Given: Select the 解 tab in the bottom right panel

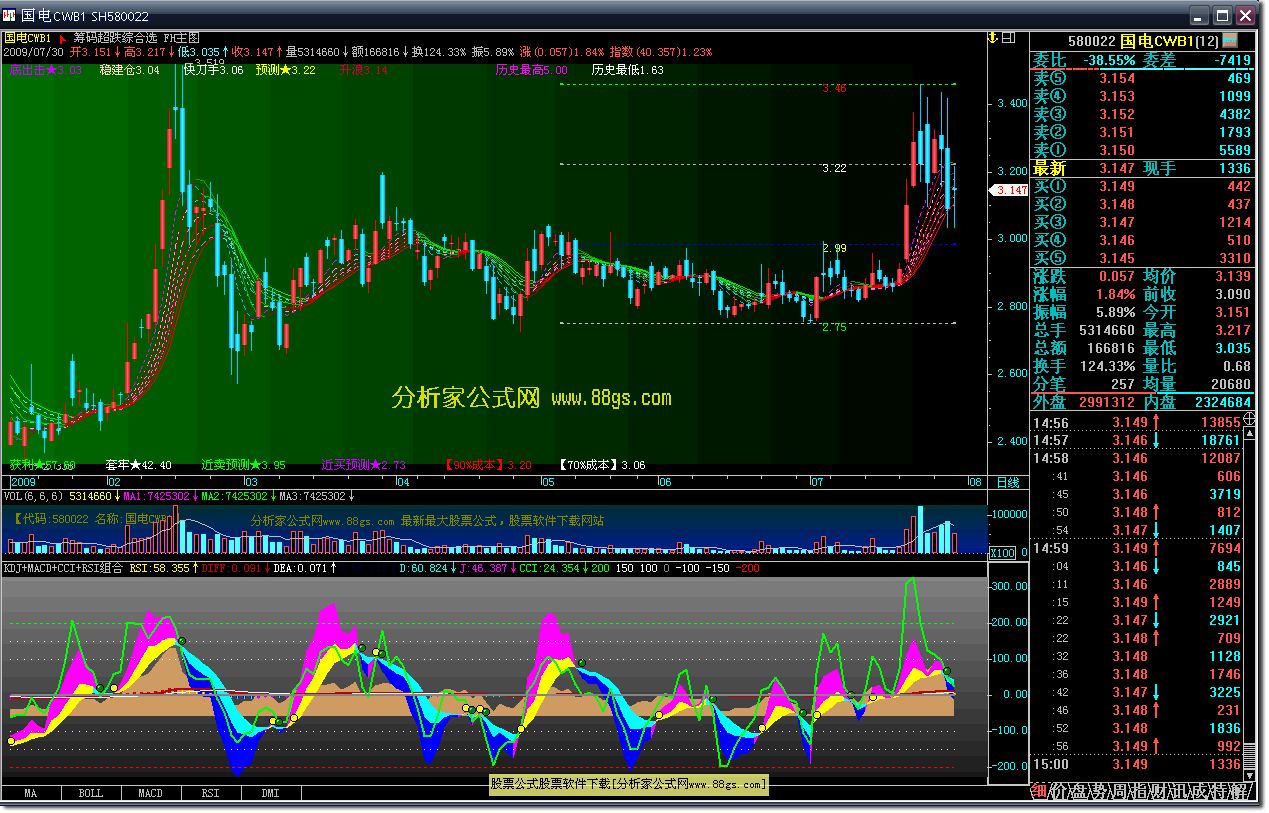Looking at the screenshot, I should coord(1239,791).
